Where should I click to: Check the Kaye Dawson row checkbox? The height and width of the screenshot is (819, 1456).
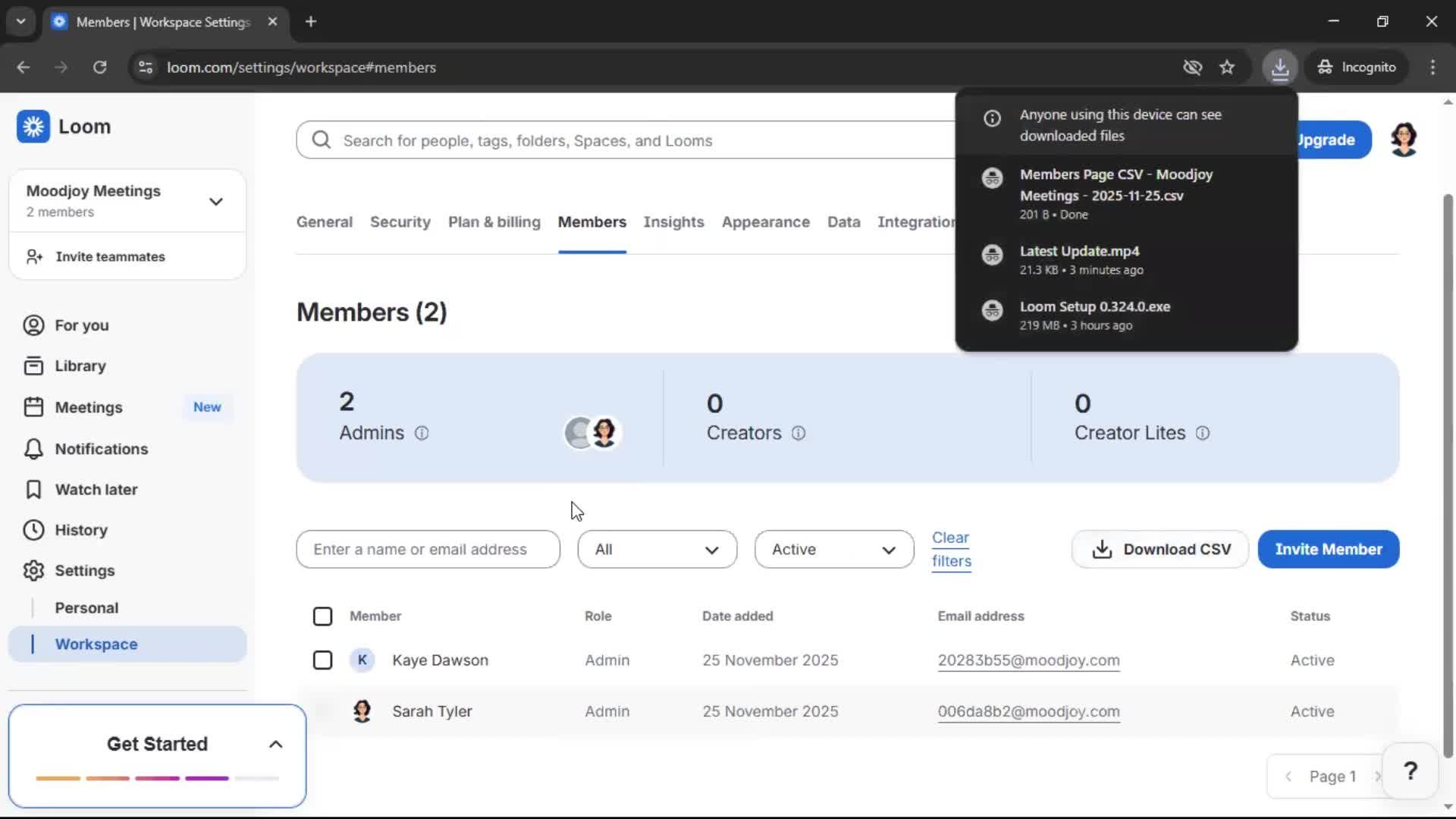pyautogui.click(x=322, y=661)
